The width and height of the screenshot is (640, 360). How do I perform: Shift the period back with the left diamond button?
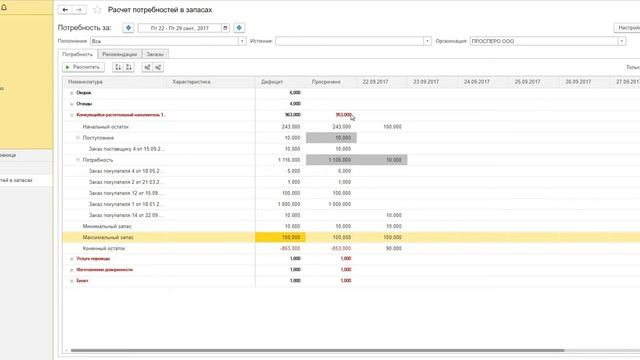pyautogui.click(x=128, y=28)
